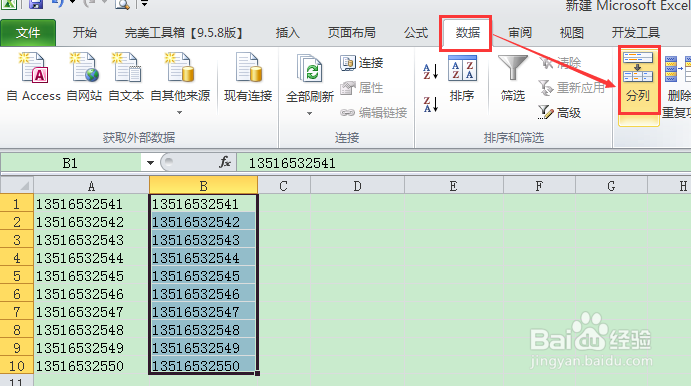Expand 自其他来源 dropdown arrow

pyautogui.click(x=179, y=113)
